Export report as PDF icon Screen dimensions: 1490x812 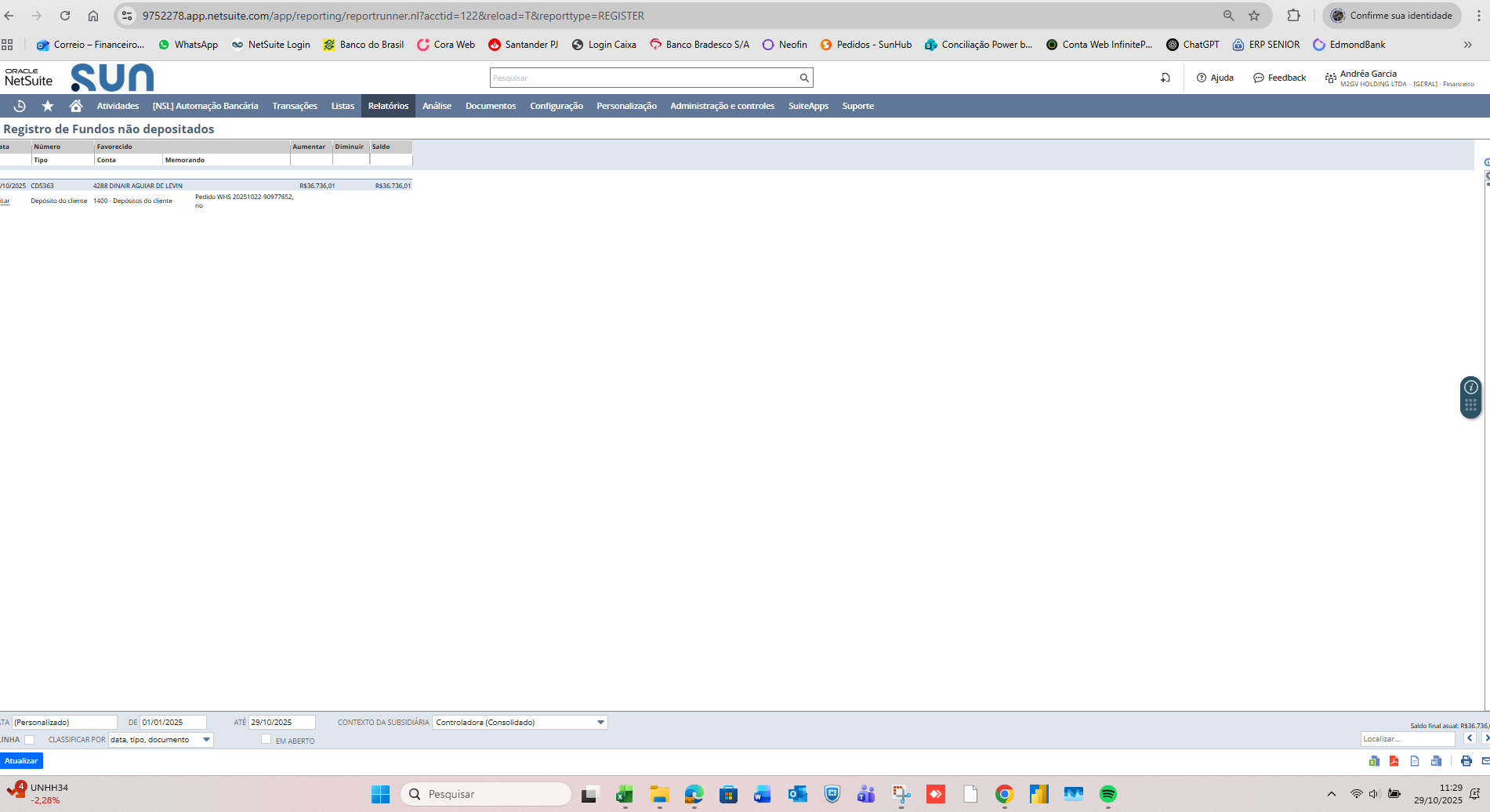tap(1394, 761)
